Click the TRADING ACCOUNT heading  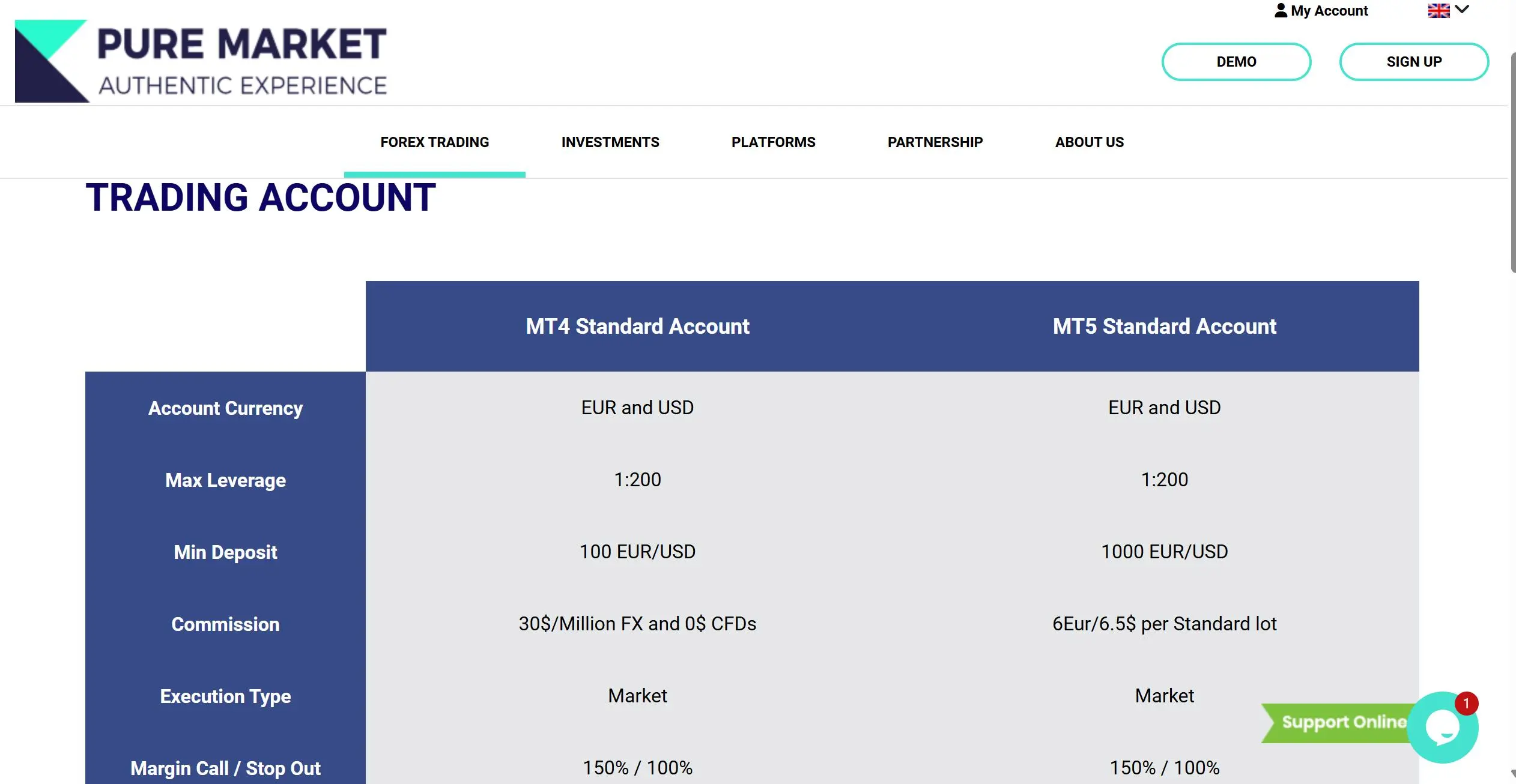[261, 198]
